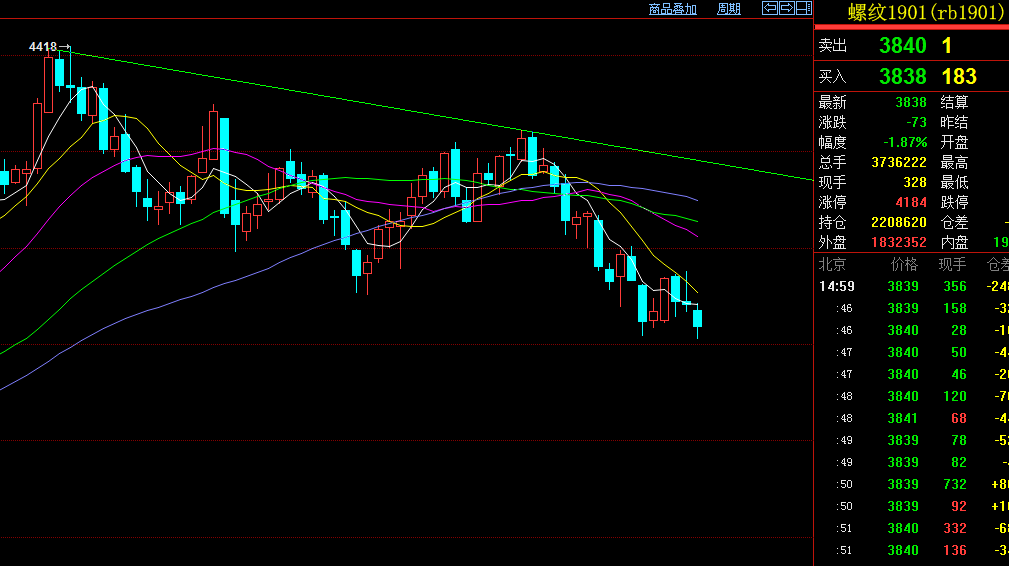Click the 4418 high price label
Screen dimensions: 1009x566
coord(43,47)
